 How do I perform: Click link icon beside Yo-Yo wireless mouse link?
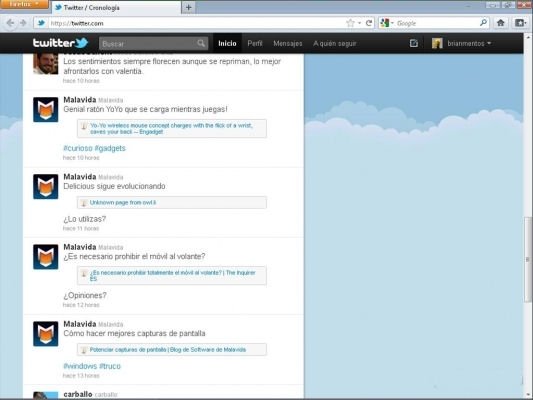(84, 126)
